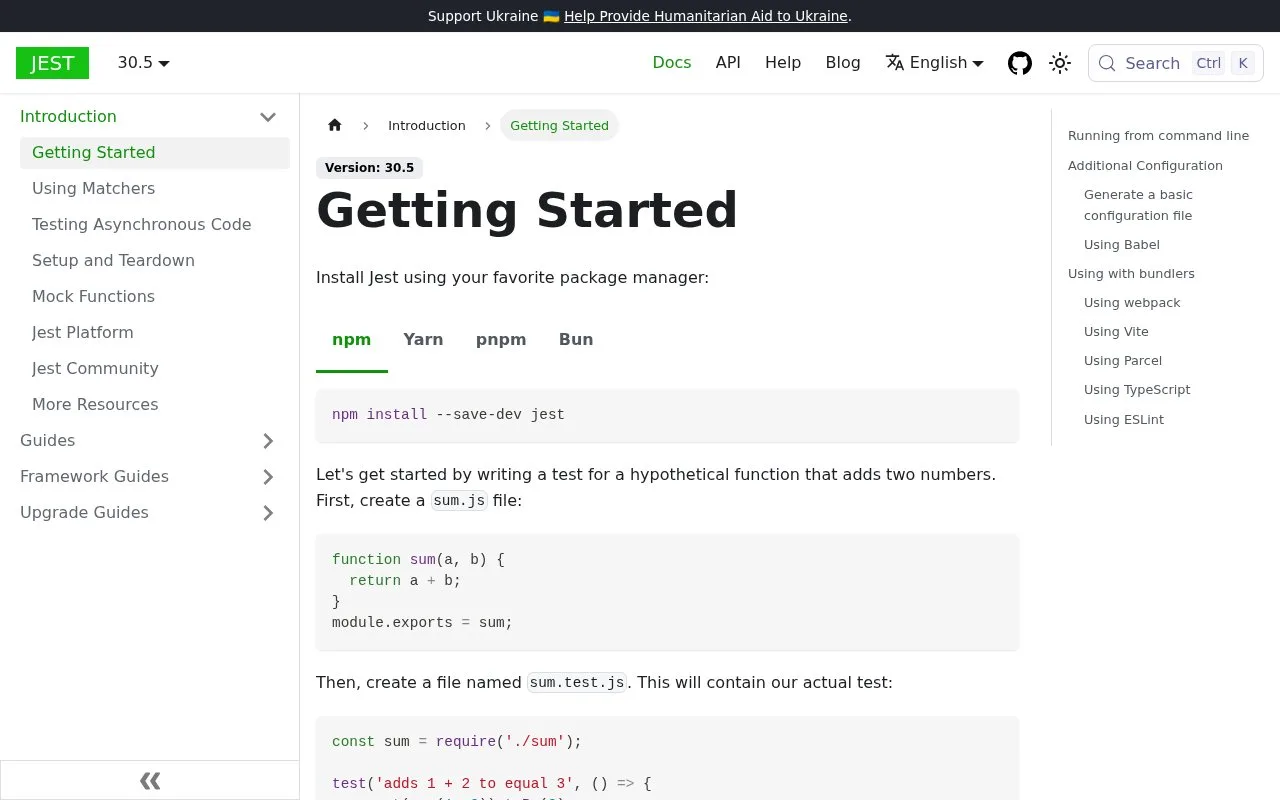This screenshot has width=1280, height=800.
Task: Open the version 30.5 dropdown
Action: pyautogui.click(x=144, y=62)
